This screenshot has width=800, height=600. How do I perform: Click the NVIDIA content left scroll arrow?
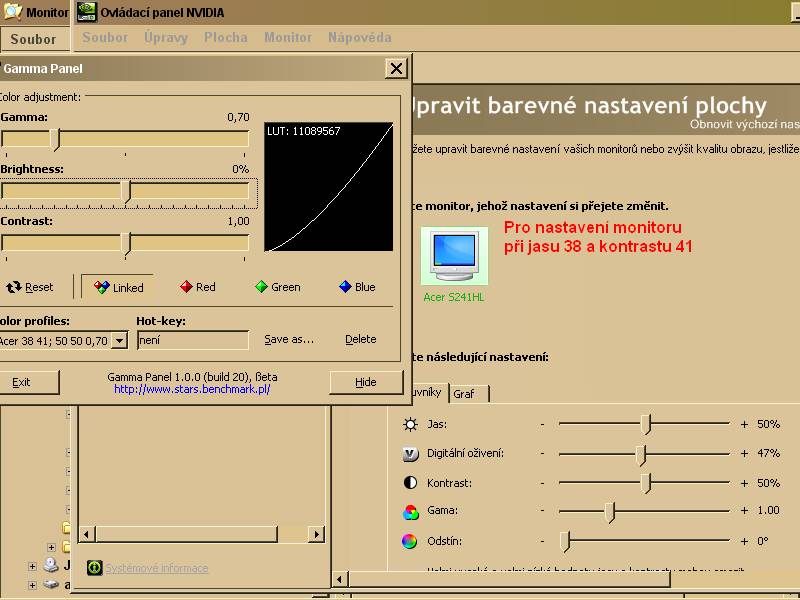pyautogui.click(x=340, y=580)
